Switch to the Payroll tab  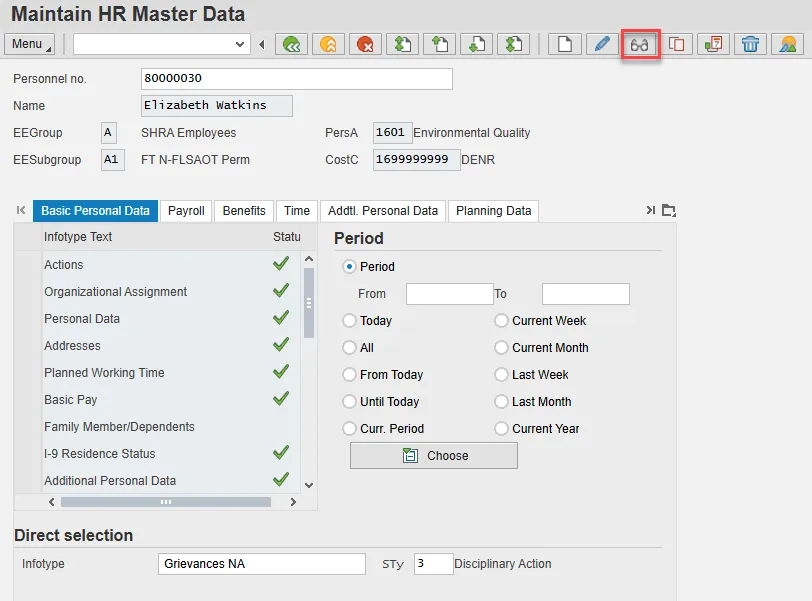click(x=186, y=211)
